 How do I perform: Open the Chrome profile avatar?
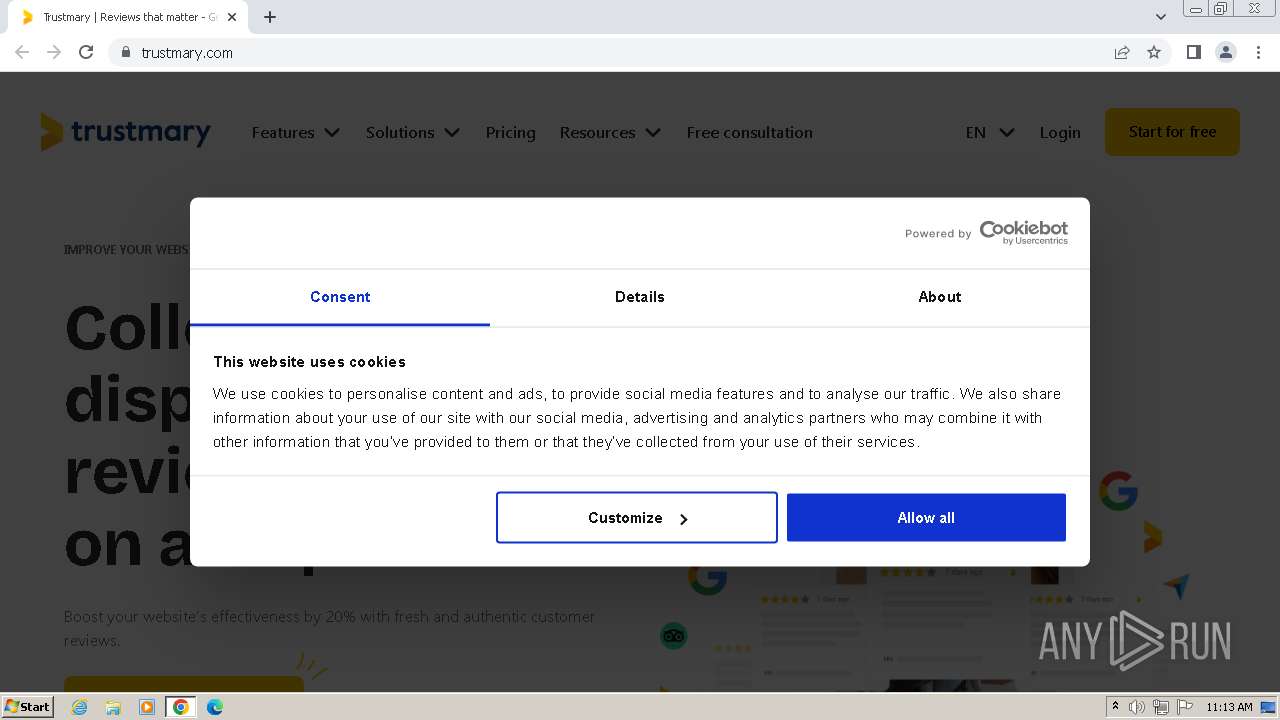1226,52
